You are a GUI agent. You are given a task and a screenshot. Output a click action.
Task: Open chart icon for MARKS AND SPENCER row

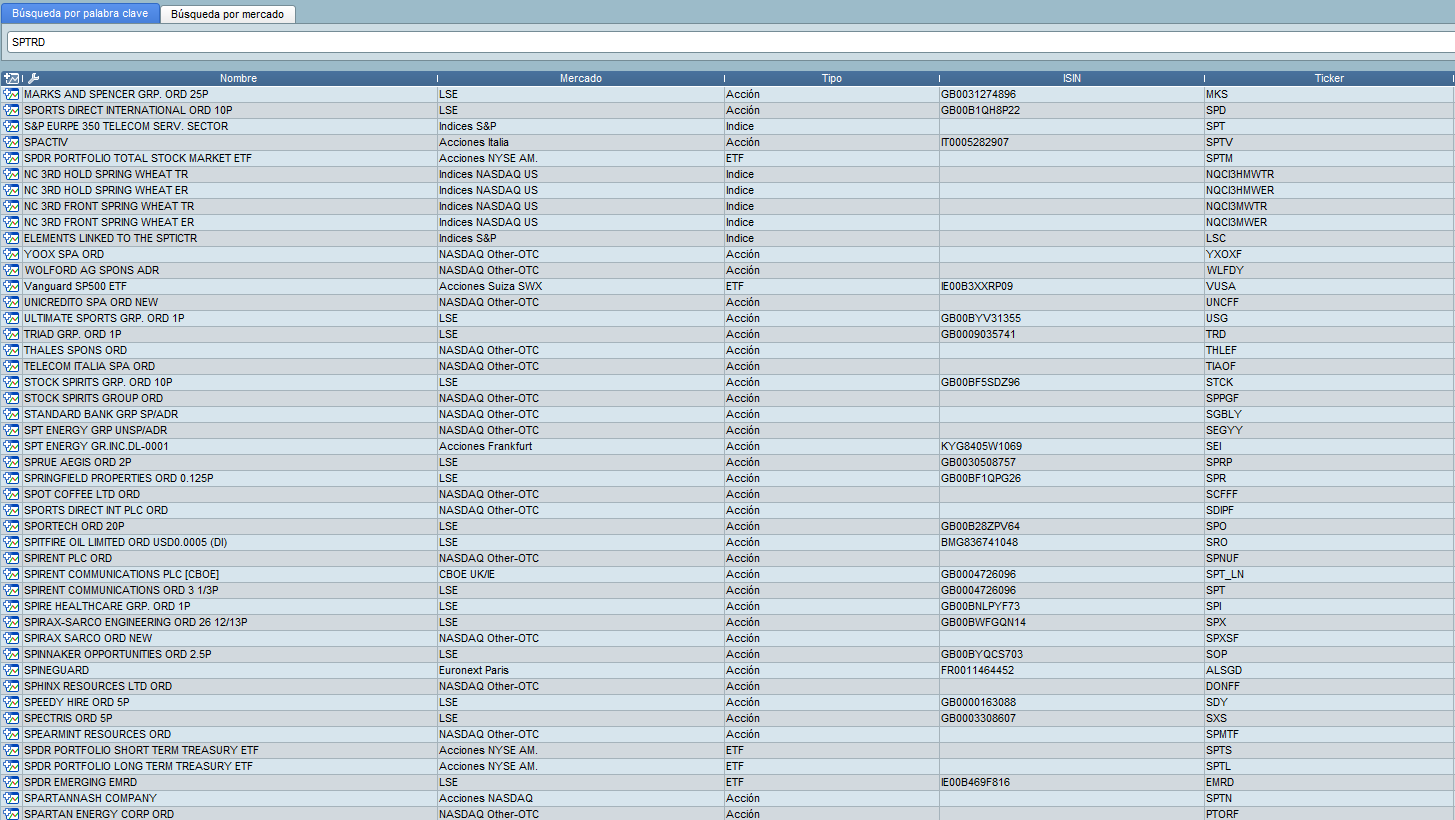(11, 94)
